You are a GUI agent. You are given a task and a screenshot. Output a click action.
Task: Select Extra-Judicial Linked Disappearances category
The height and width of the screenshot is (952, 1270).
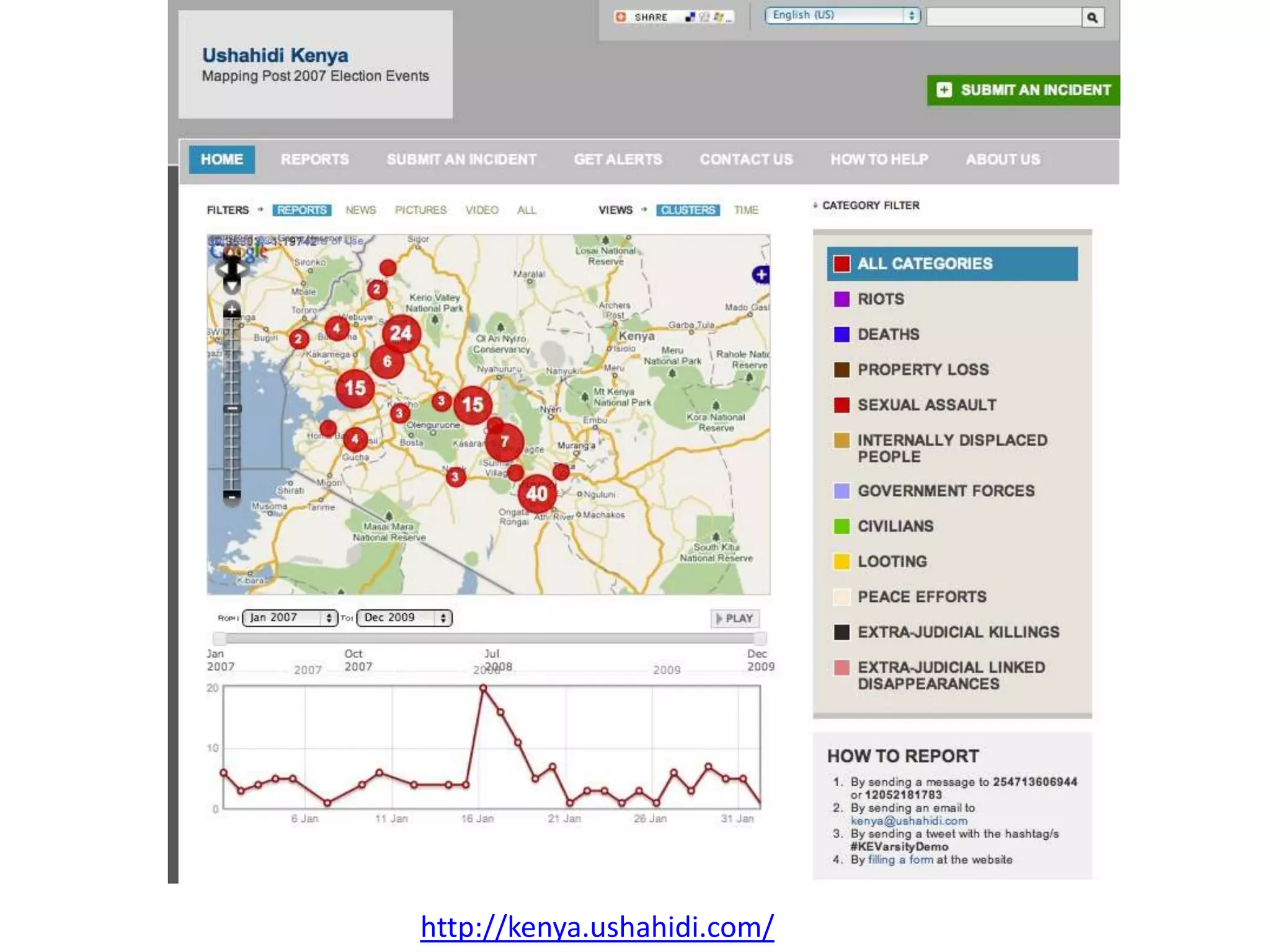(951, 676)
